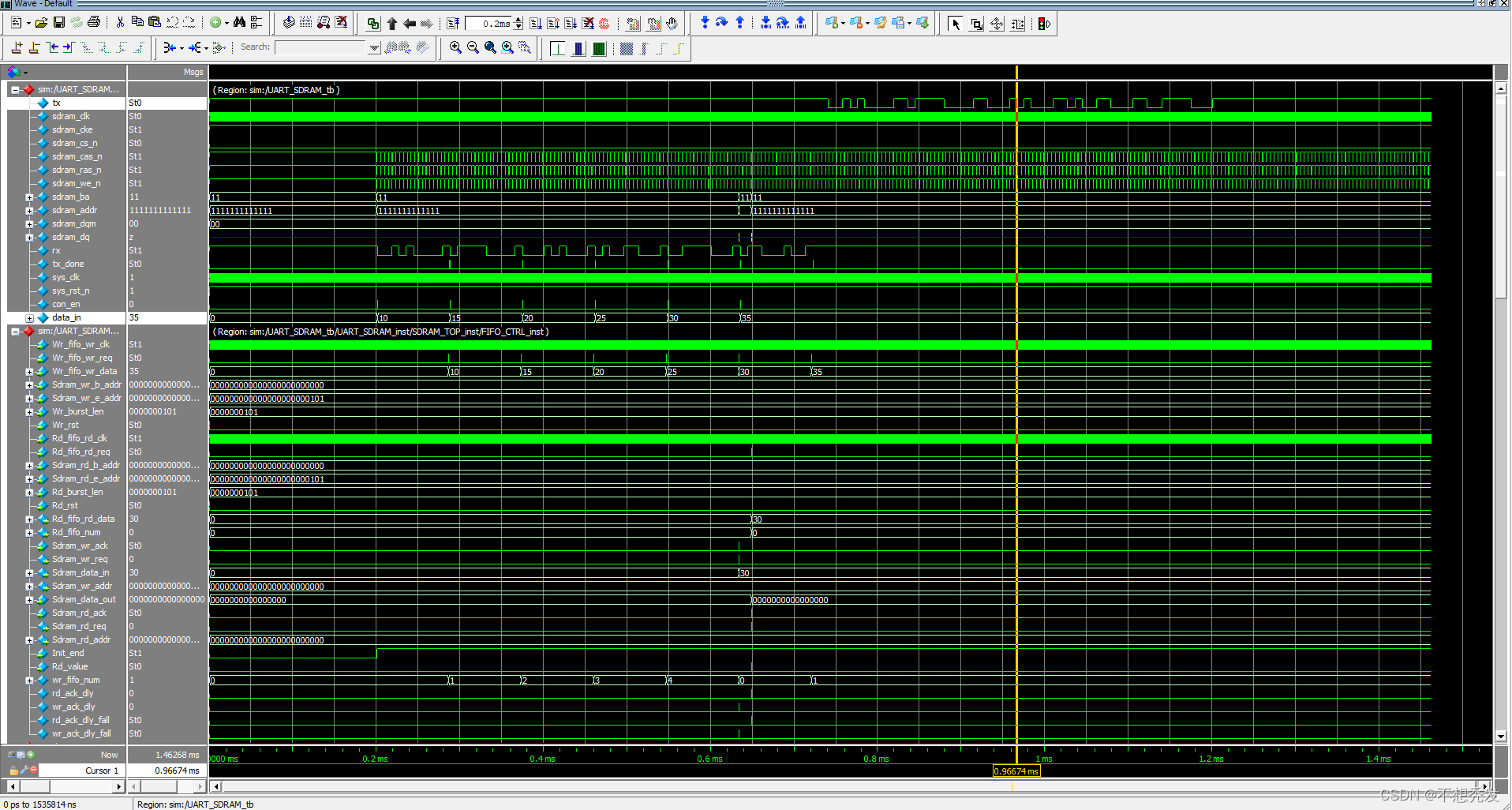Click the Paste icon
Screen dimensions: 1512x810
click(155, 23)
